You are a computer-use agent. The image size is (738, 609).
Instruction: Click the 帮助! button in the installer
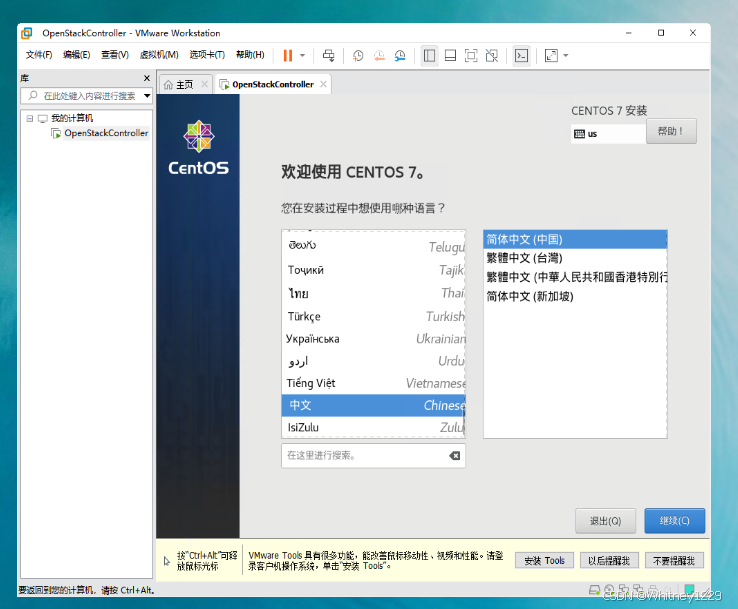(671, 131)
